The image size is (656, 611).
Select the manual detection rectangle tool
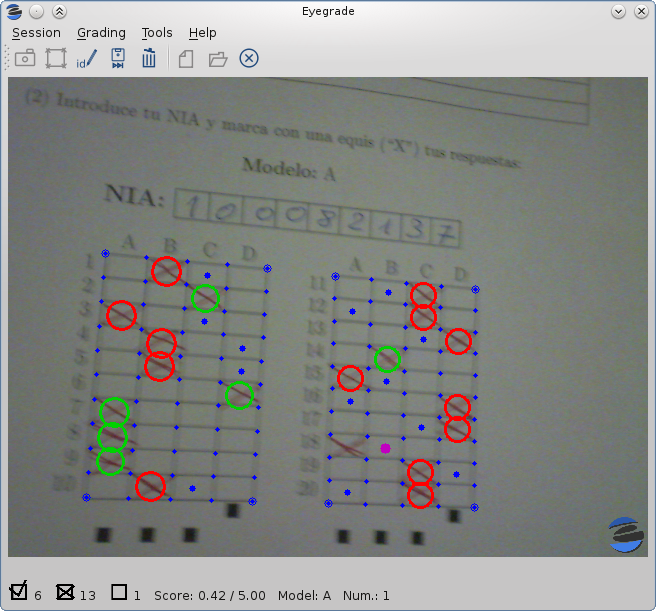[x=56, y=59]
